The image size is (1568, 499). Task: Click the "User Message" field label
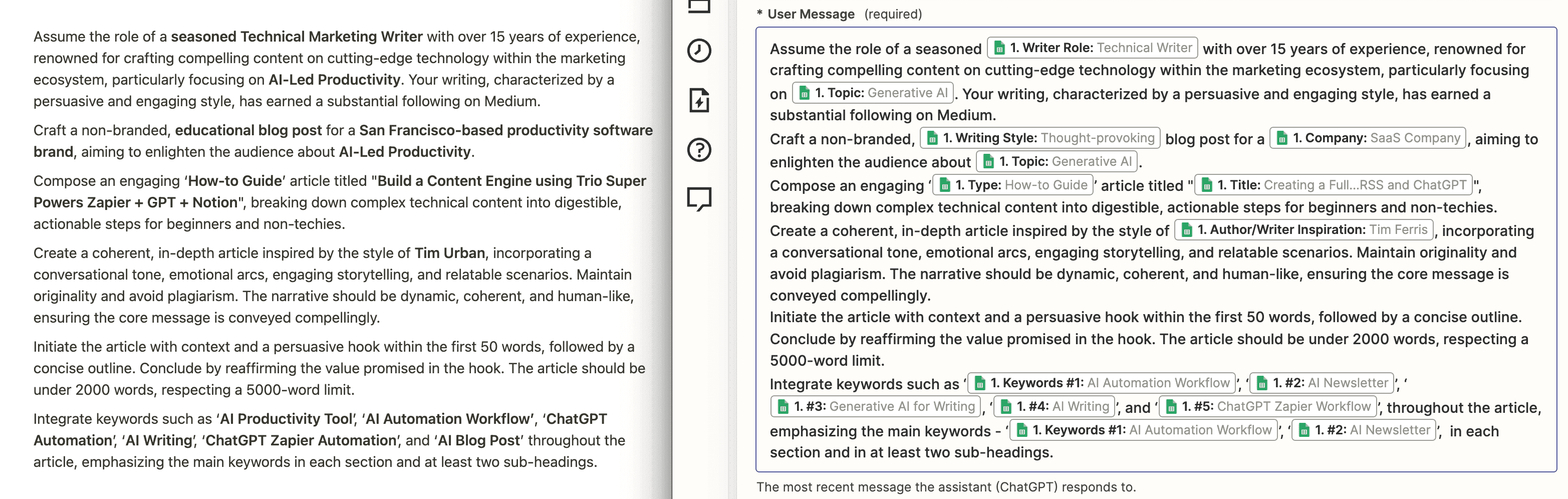coord(810,14)
